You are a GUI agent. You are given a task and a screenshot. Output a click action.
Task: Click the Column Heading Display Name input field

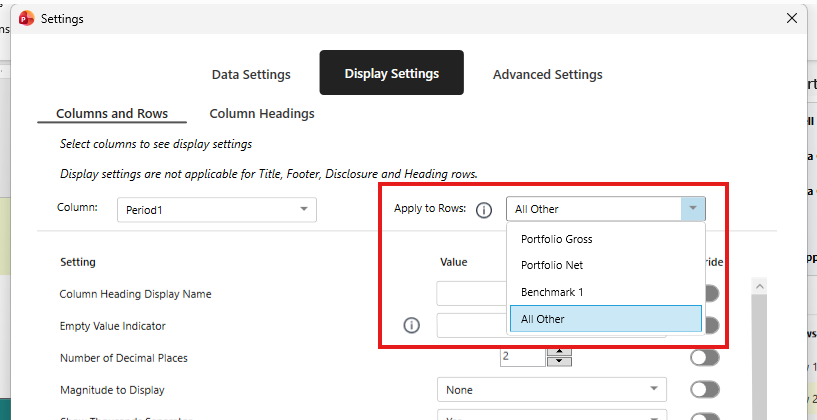coord(471,294)
